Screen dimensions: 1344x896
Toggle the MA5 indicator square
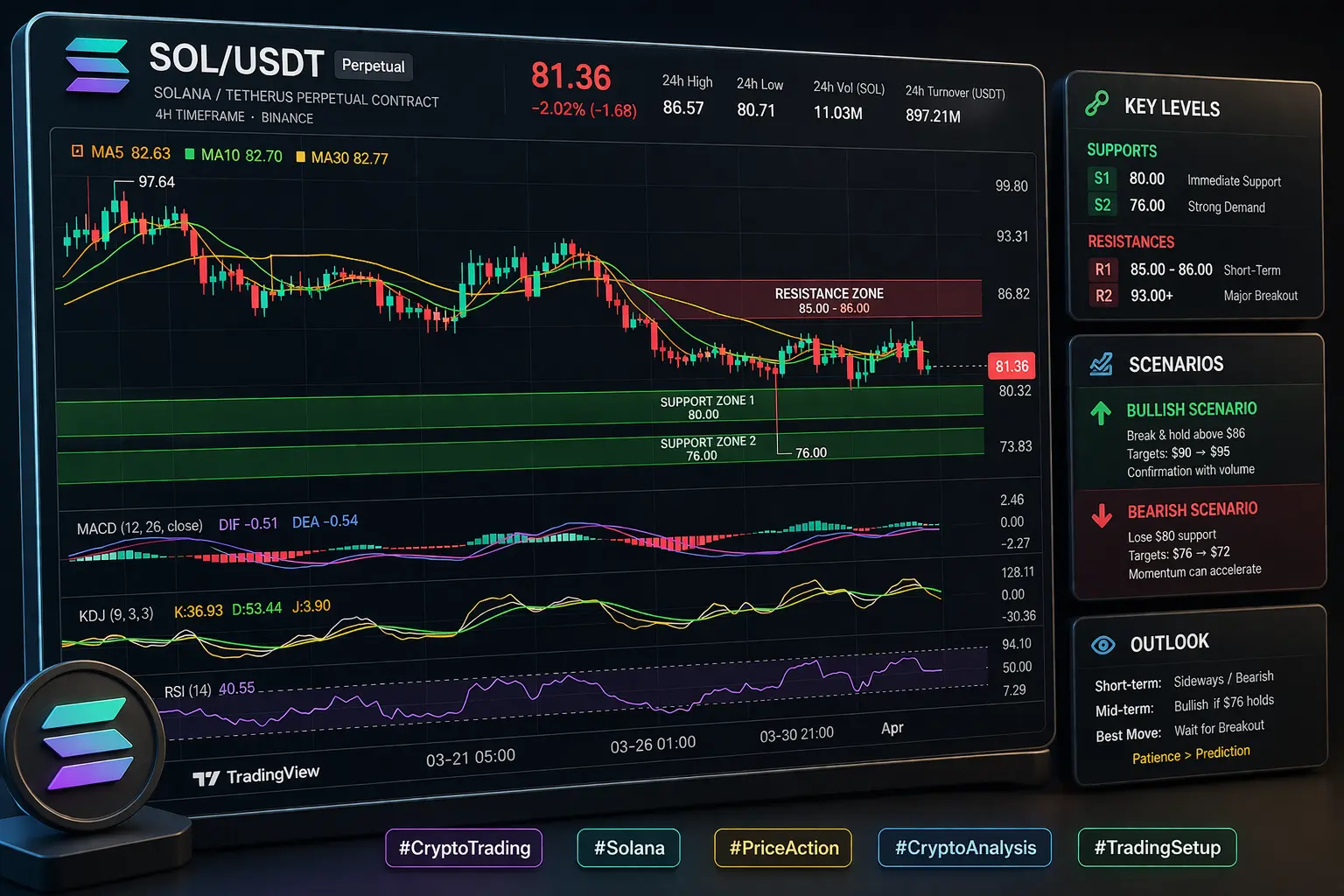(x=77, y=150)
